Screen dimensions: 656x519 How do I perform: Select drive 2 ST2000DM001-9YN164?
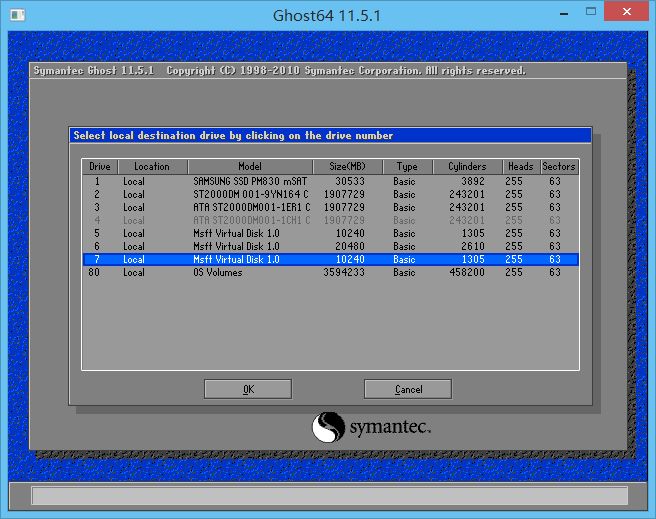coord(329,195)
